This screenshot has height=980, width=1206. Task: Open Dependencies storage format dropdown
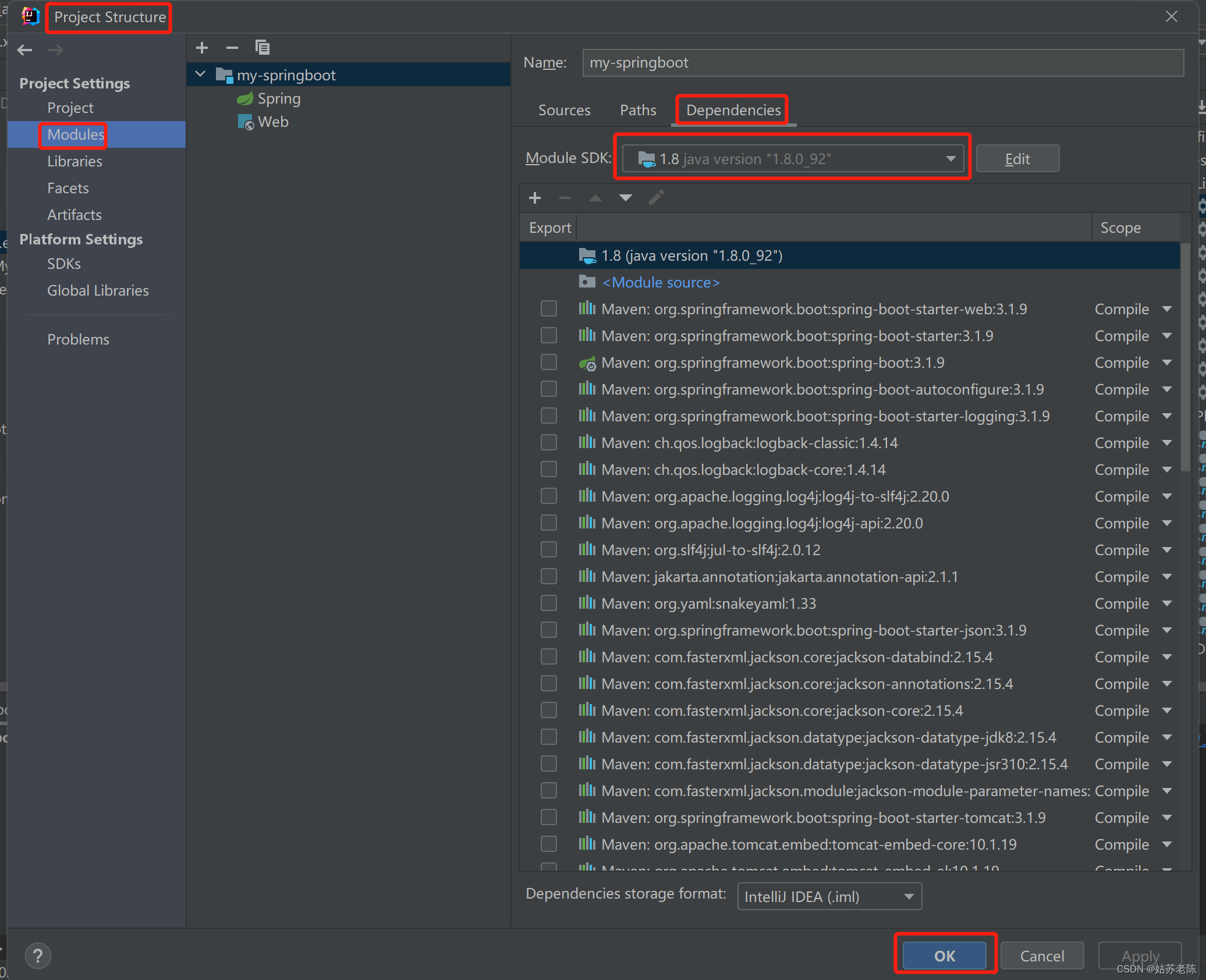tap(829, 896)
